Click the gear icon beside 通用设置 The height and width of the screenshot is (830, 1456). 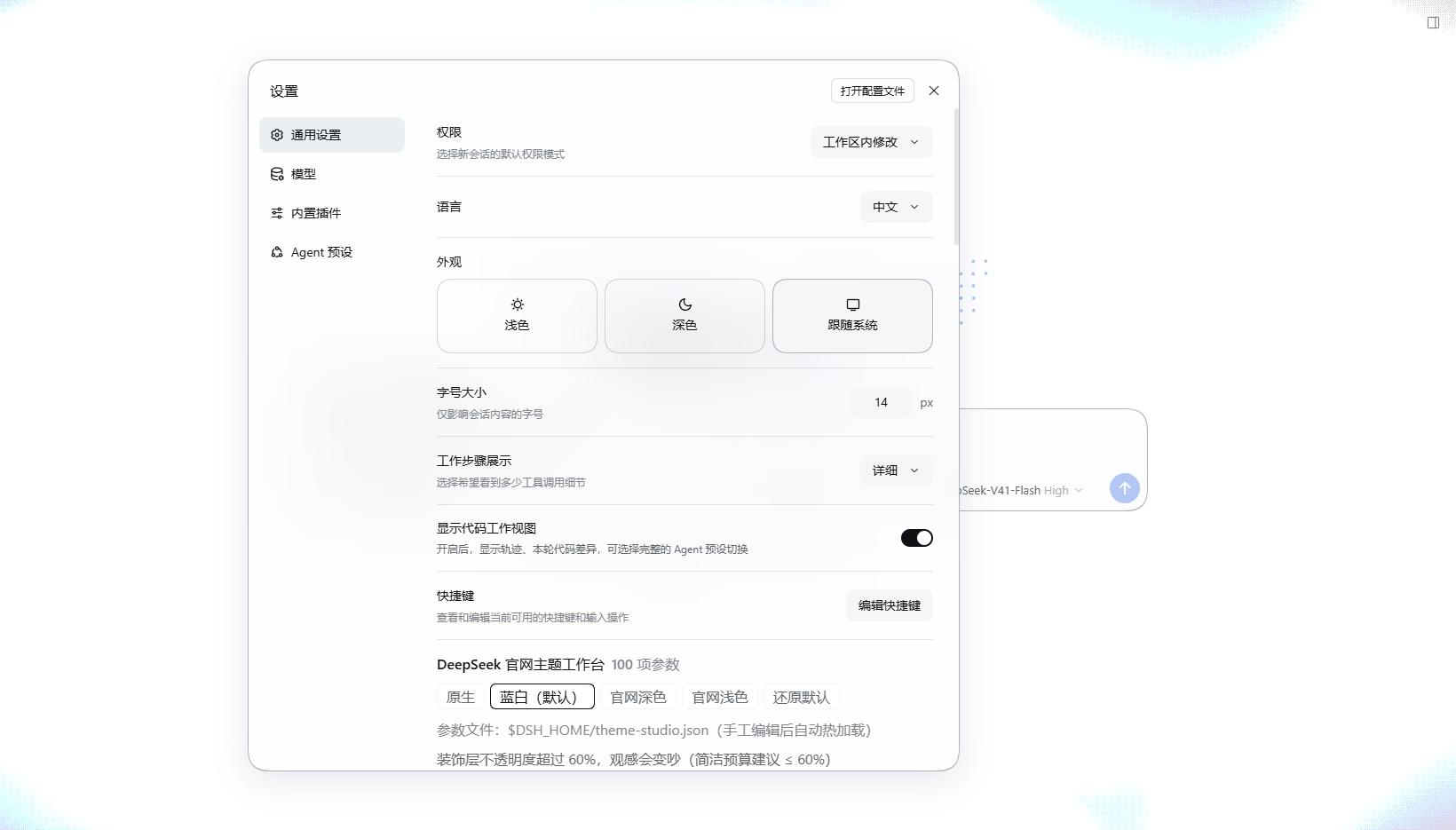tap(277, 135)
